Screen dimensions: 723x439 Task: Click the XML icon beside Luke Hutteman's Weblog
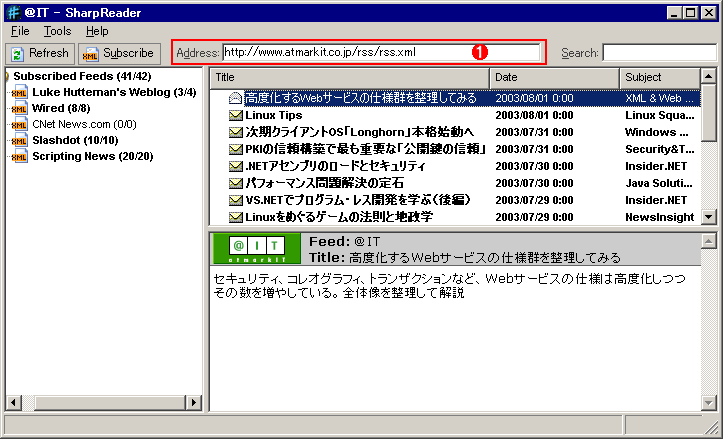point(19,93)
